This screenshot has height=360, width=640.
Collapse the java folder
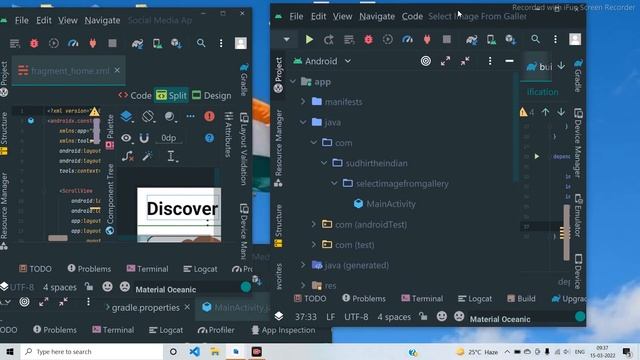(303, 122)
